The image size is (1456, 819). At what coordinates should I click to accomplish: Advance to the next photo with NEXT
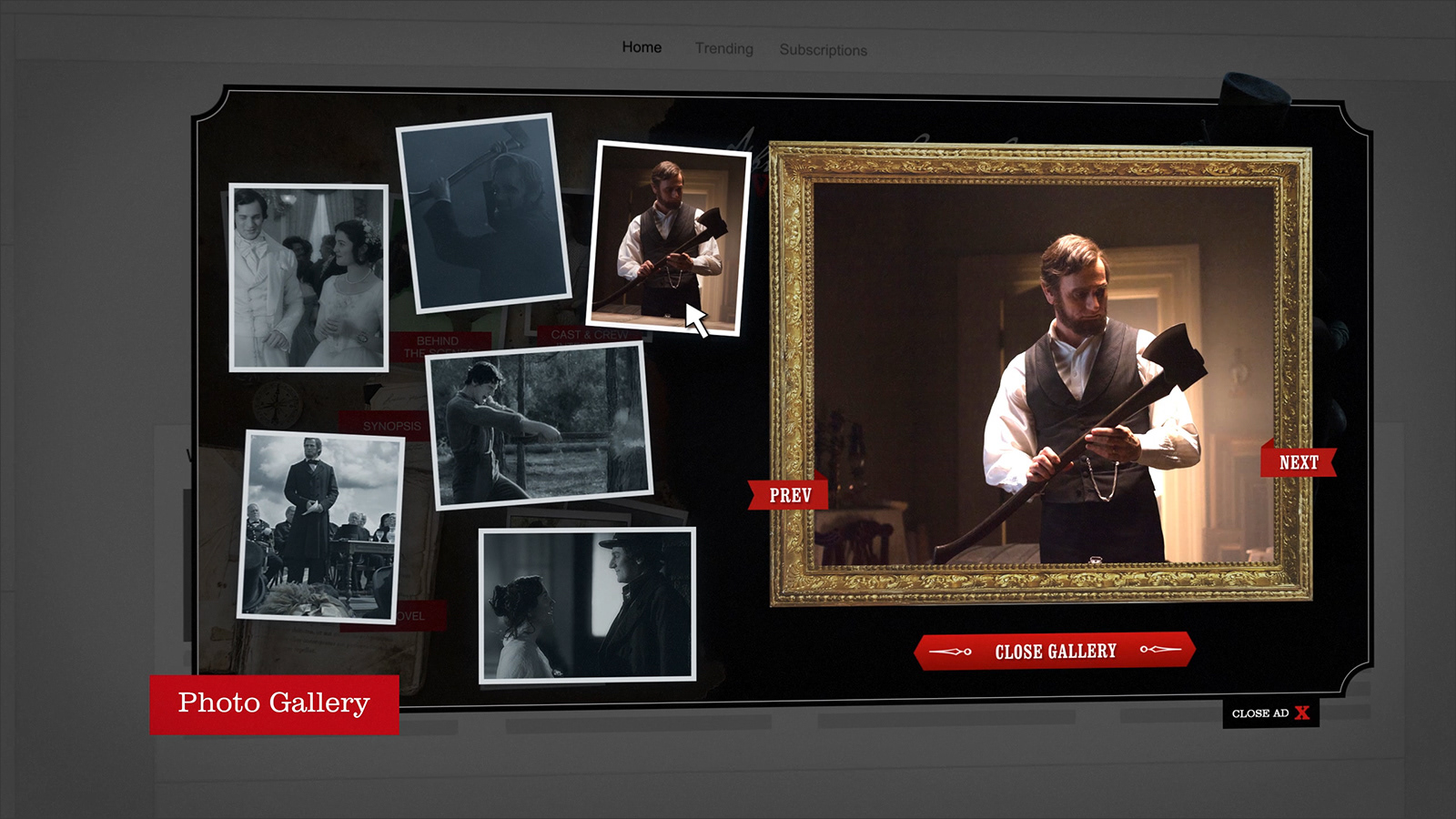coord(1299,461)
